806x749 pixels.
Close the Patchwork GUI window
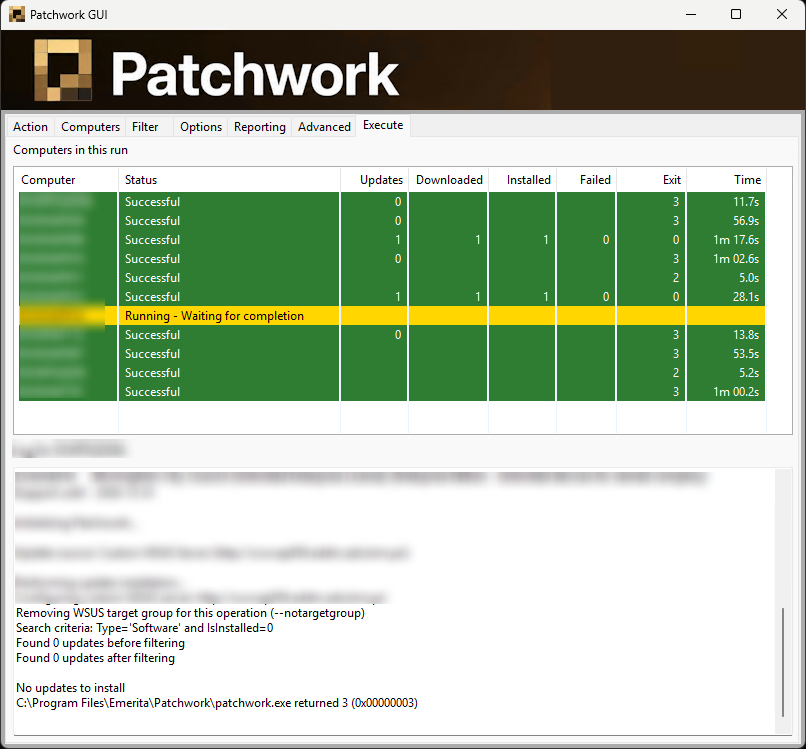click(781, 14)
